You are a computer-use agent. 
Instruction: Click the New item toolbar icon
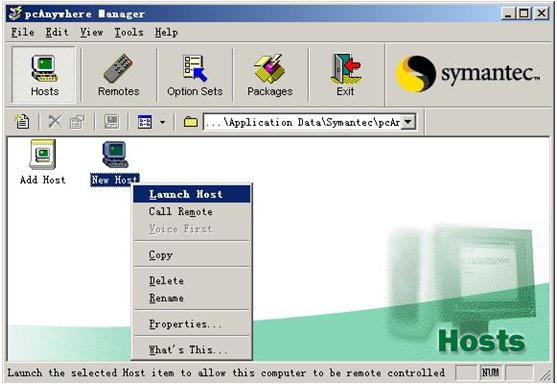point(22,122)
